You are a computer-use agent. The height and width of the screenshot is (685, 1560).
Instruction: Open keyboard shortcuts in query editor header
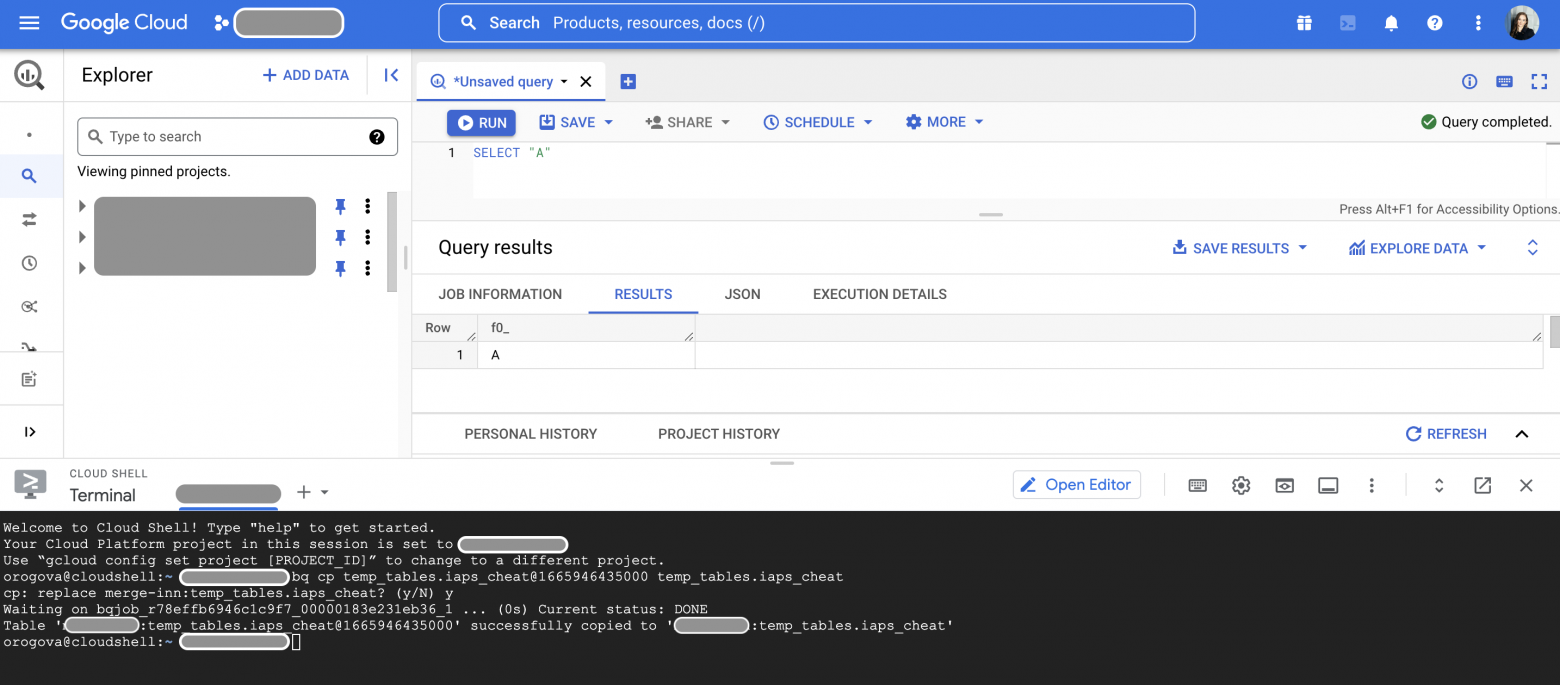[1504, 82]
